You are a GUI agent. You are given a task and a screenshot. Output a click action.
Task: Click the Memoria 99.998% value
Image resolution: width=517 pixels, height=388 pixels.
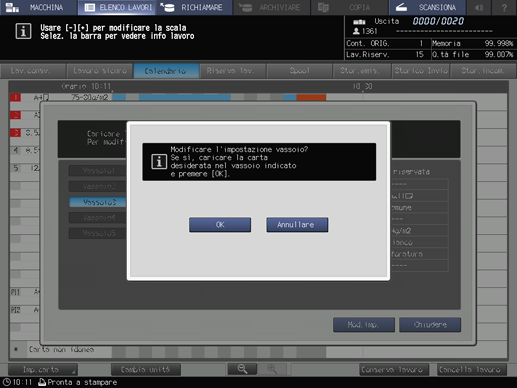[x=499, y=43]
